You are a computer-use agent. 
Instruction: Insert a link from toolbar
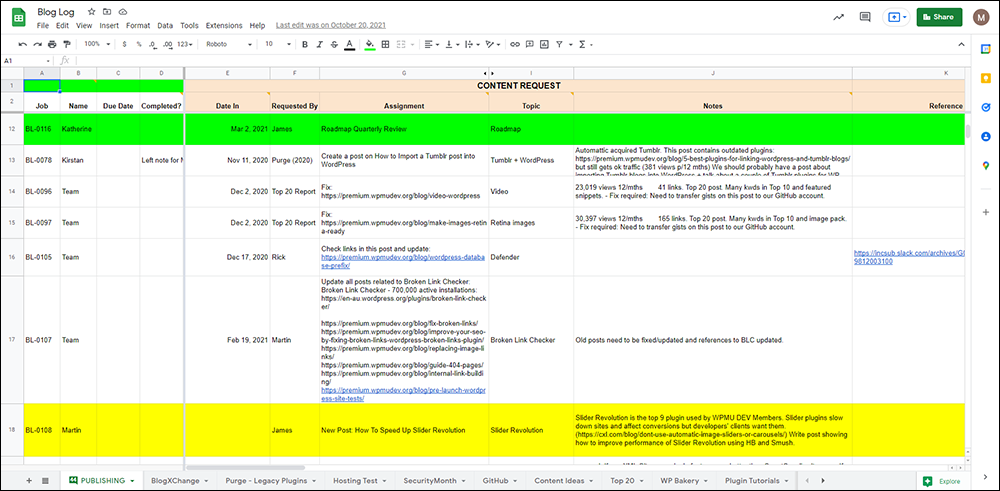point(515,45)
